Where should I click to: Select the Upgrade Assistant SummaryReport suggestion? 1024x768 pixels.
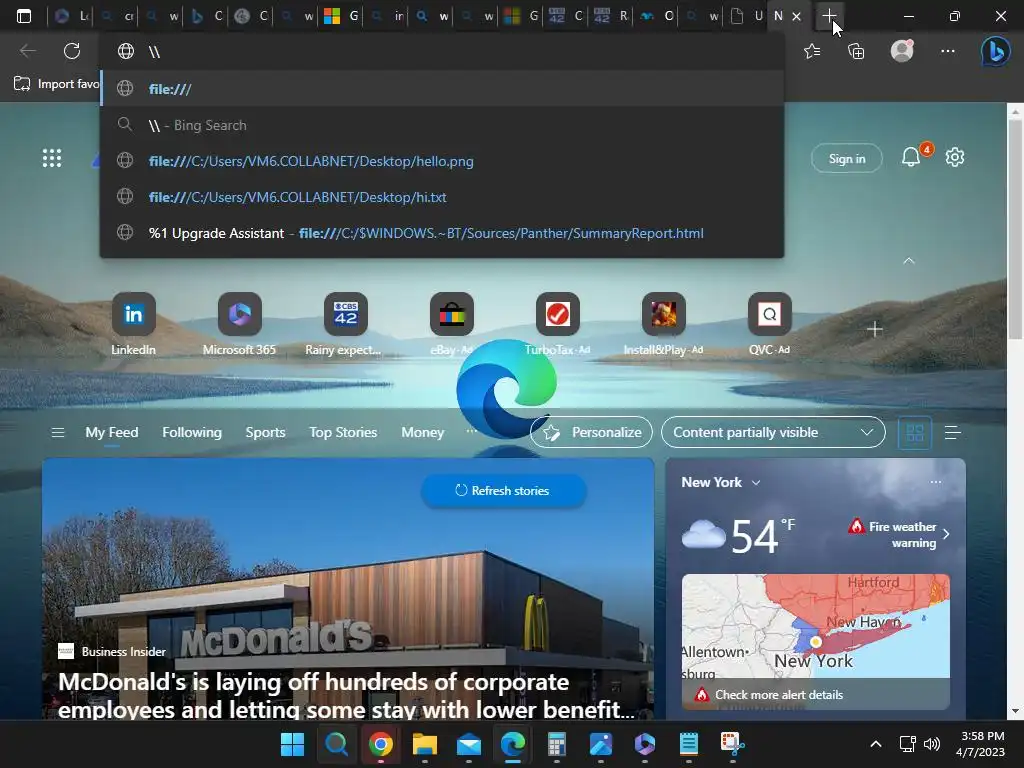click(442, 233)
